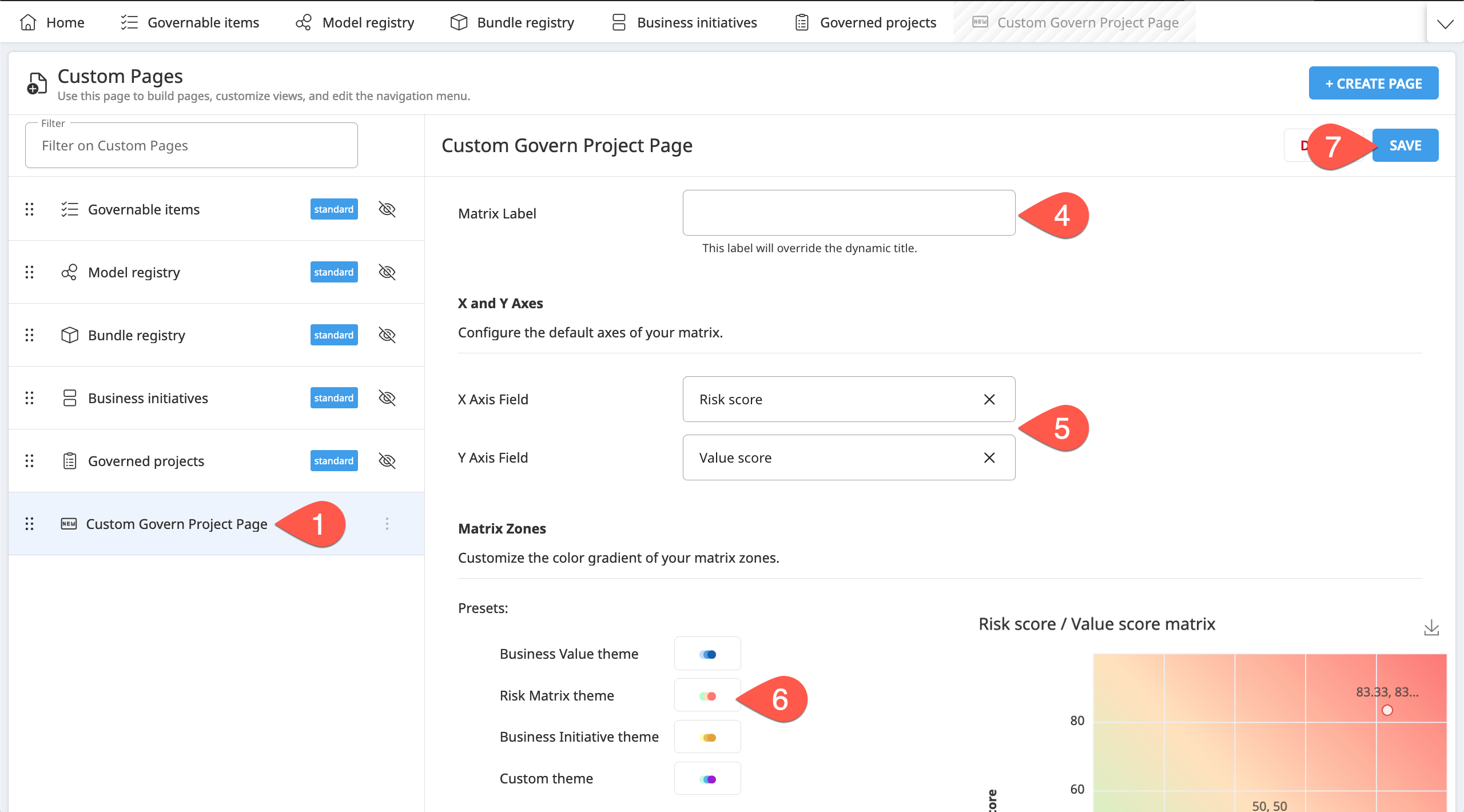The height and width of the screenshot is (812, 1464).
Task: Apply the Custom theme preset
Action: [x=707, y=778]
